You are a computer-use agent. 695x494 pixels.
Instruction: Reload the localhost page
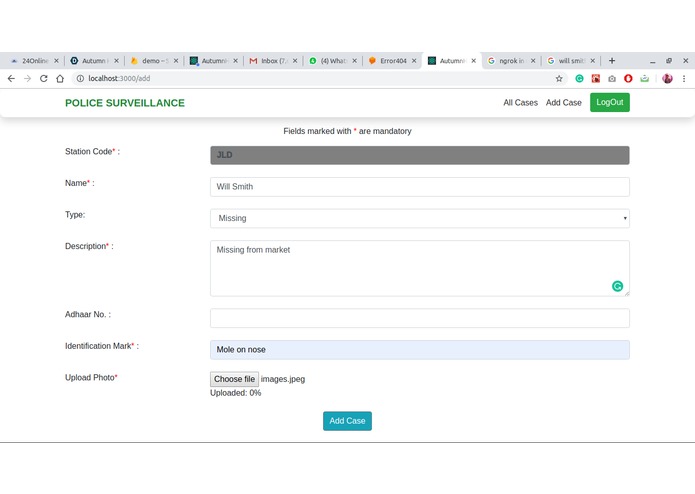point(43,78)
